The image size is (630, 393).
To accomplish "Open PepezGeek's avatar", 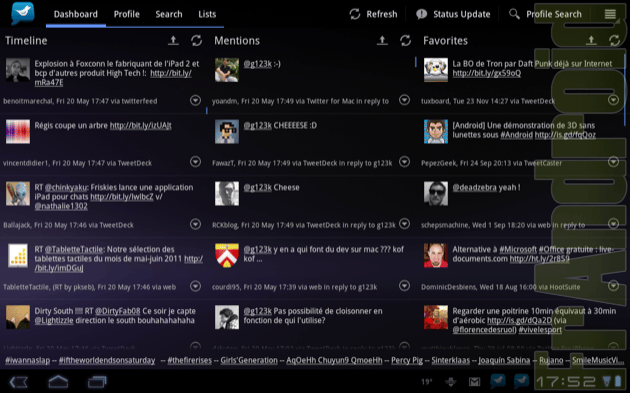I will [x=436, y=131].
